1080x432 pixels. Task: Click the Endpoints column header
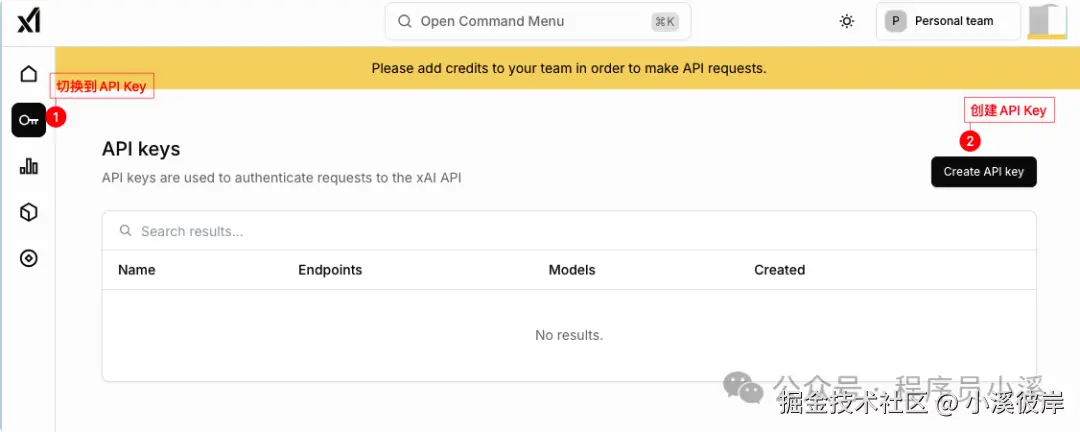[330, 270]
